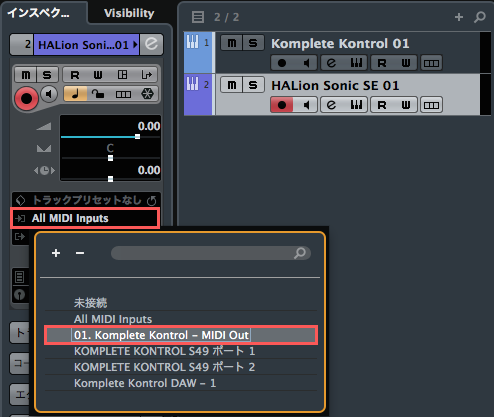Image resolution: width=494 pixels, height=417 pixels.
Task: Click the input transformer icon in inspector
Action: [x=147, y=75]
